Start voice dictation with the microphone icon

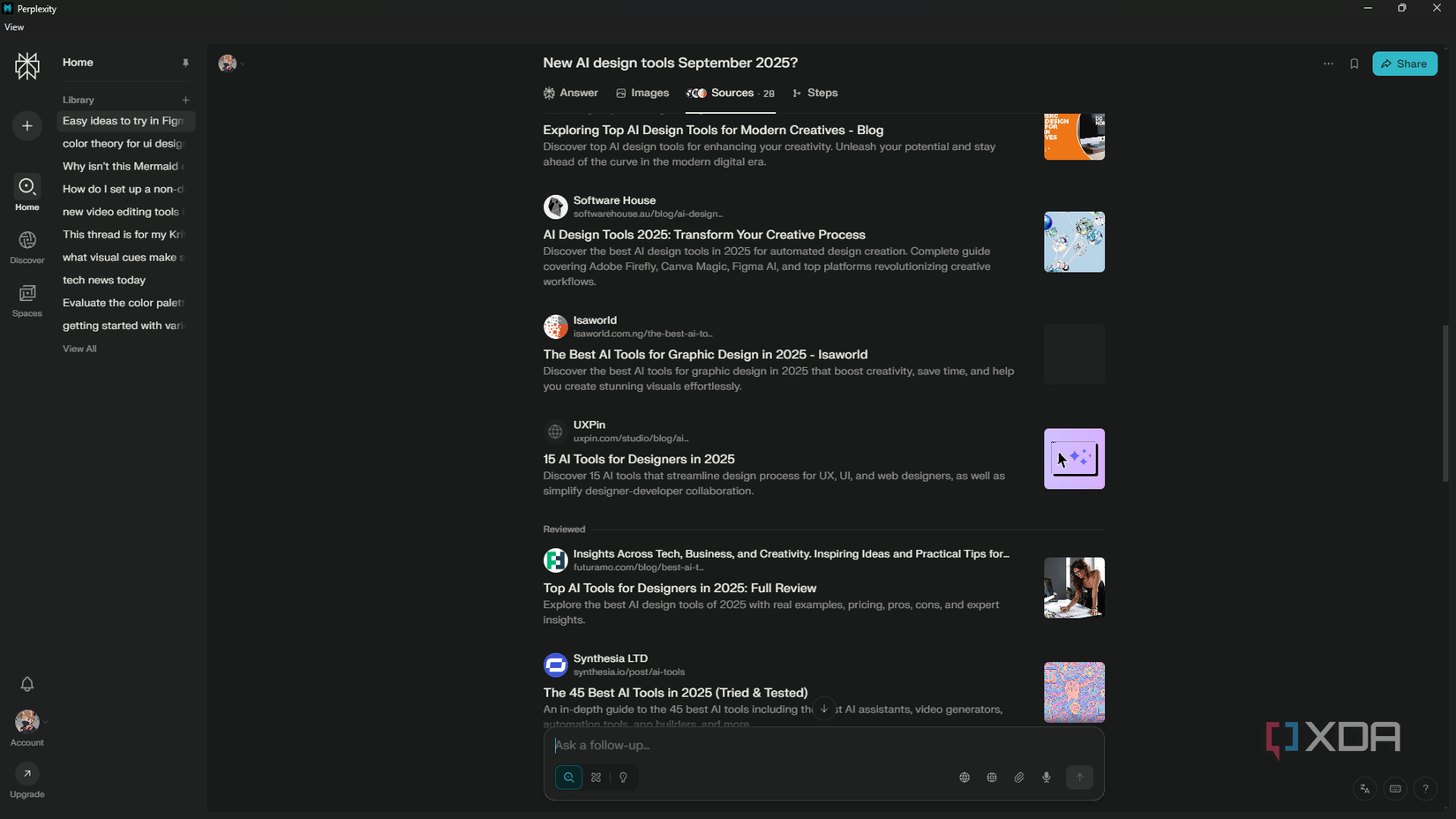tap(1047, 778)
